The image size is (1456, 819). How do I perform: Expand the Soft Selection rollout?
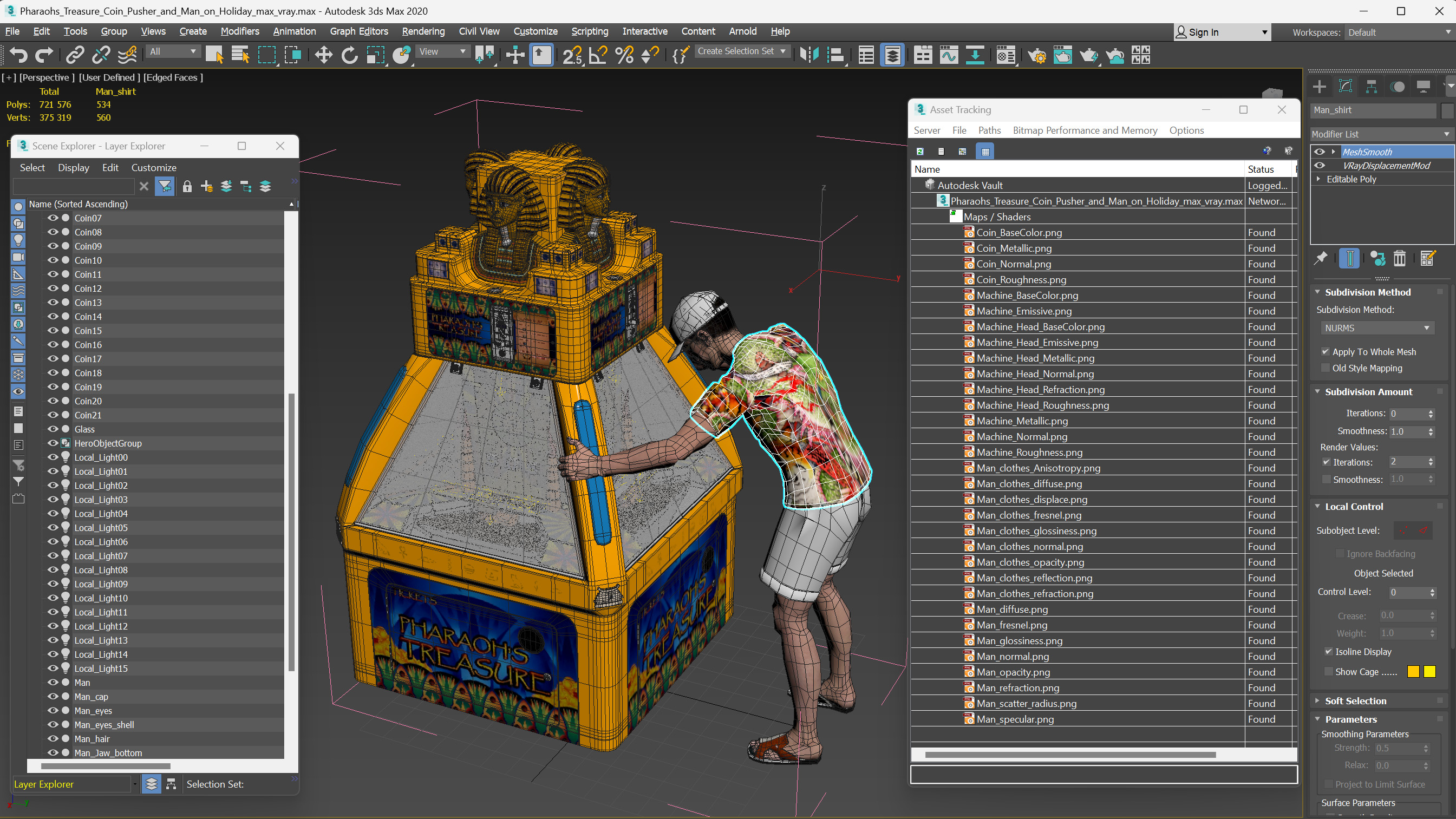pos(1355,701)
